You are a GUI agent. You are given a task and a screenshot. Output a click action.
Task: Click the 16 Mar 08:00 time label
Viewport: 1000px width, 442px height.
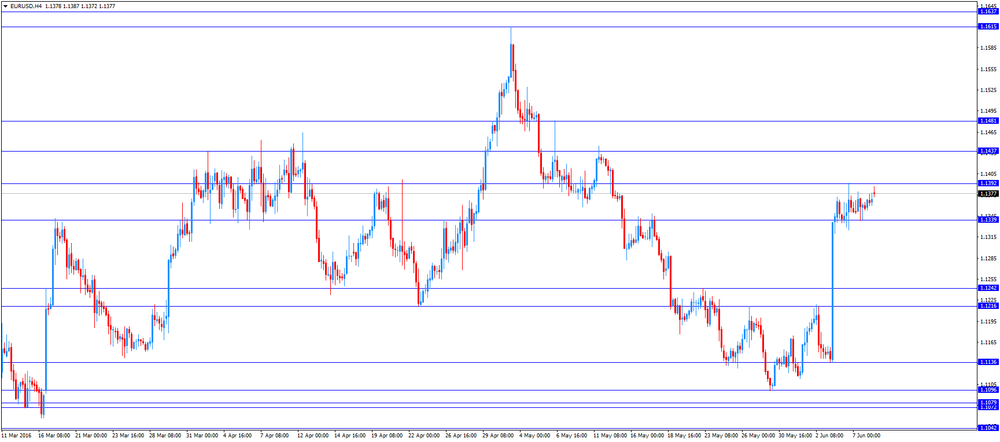click(x=54, y=437)
